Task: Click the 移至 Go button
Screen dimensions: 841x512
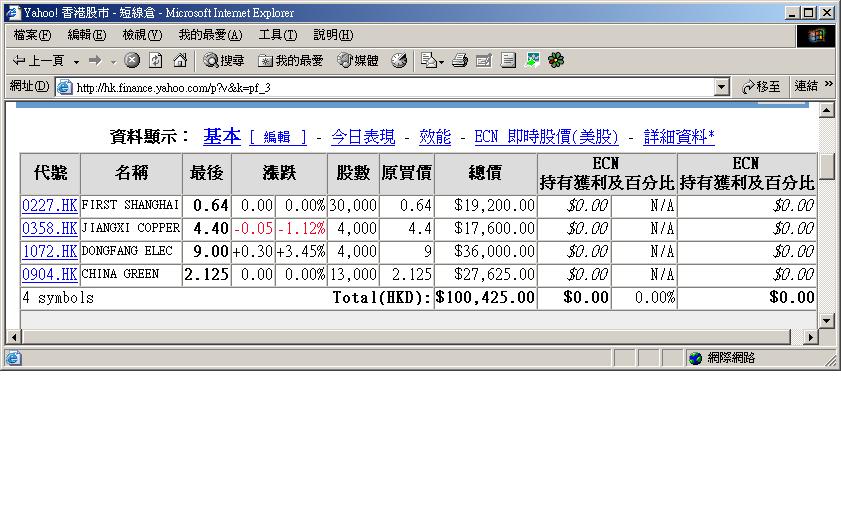Action: click(761, 87)
